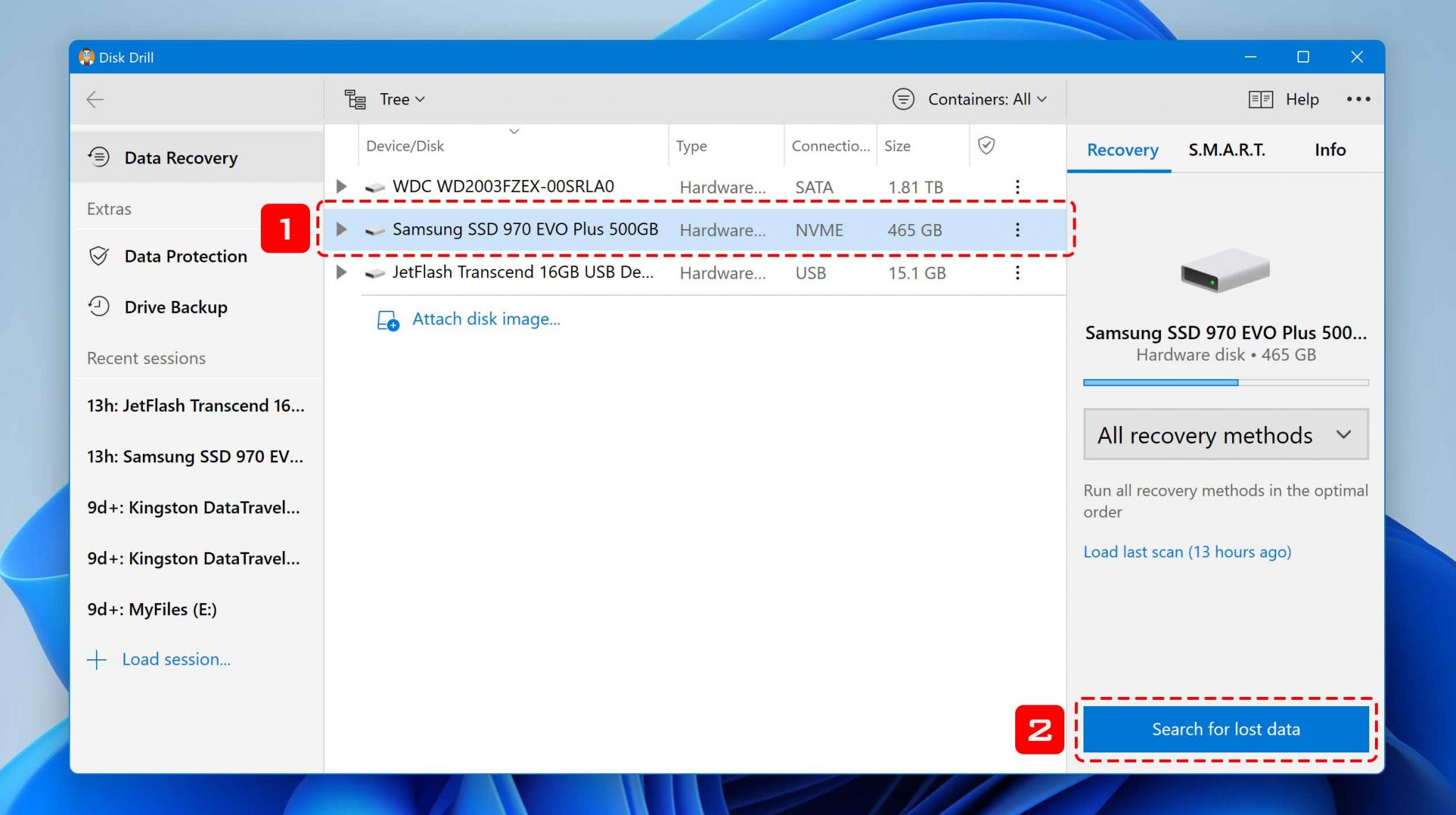Screen dimensions: 1456x815
Task: Click 1.81 TB size cell
Action: tap(915, 188)
